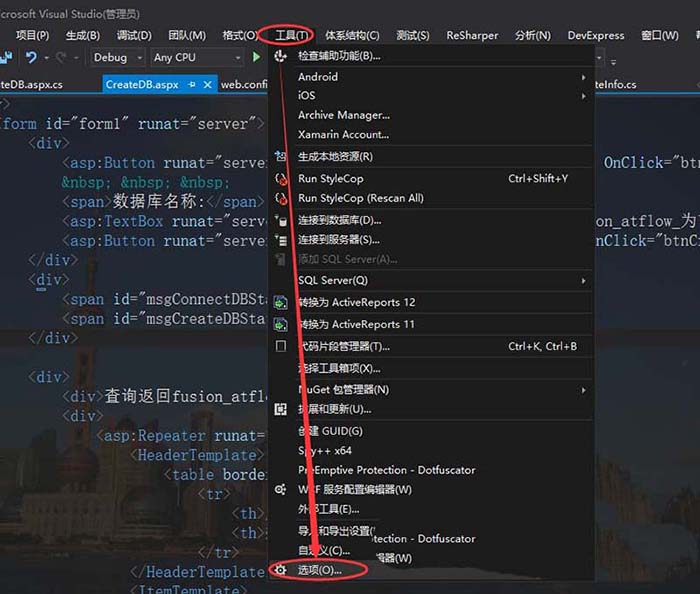Click the 连接到服务器(S) server icon
The image size is (700, 594).
281,240
